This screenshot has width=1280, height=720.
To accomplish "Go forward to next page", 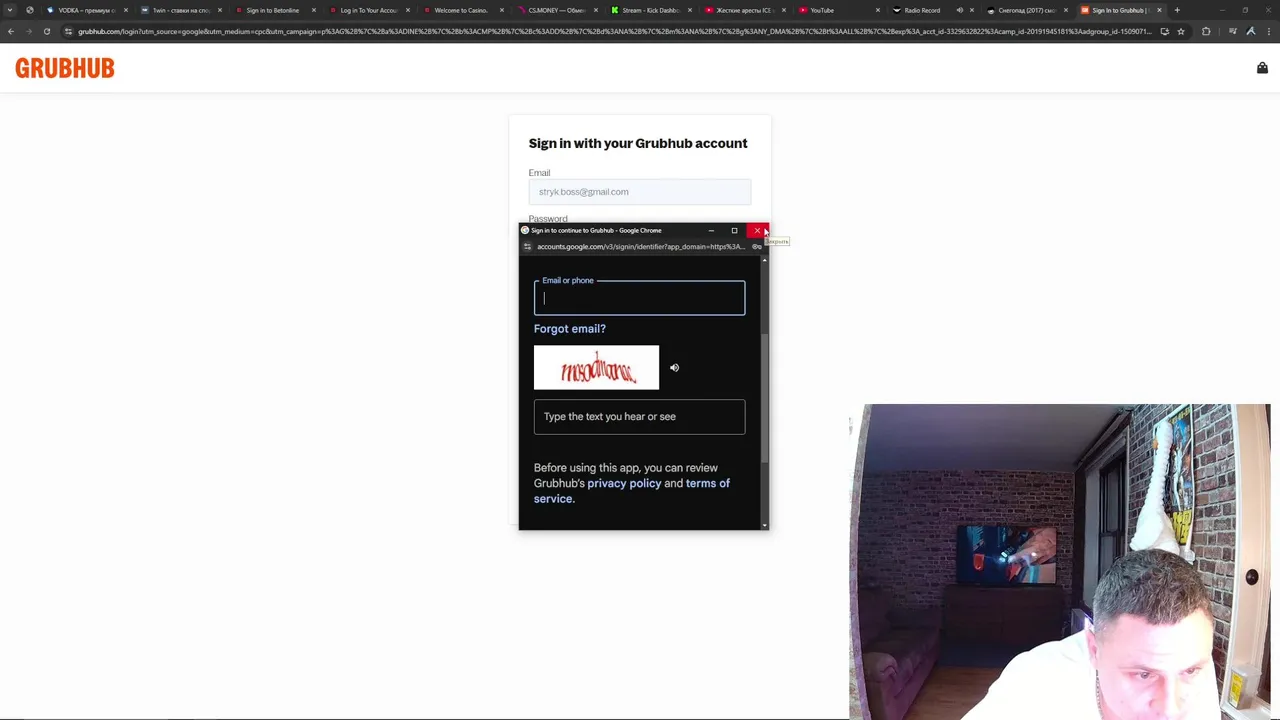I will 27,31.
